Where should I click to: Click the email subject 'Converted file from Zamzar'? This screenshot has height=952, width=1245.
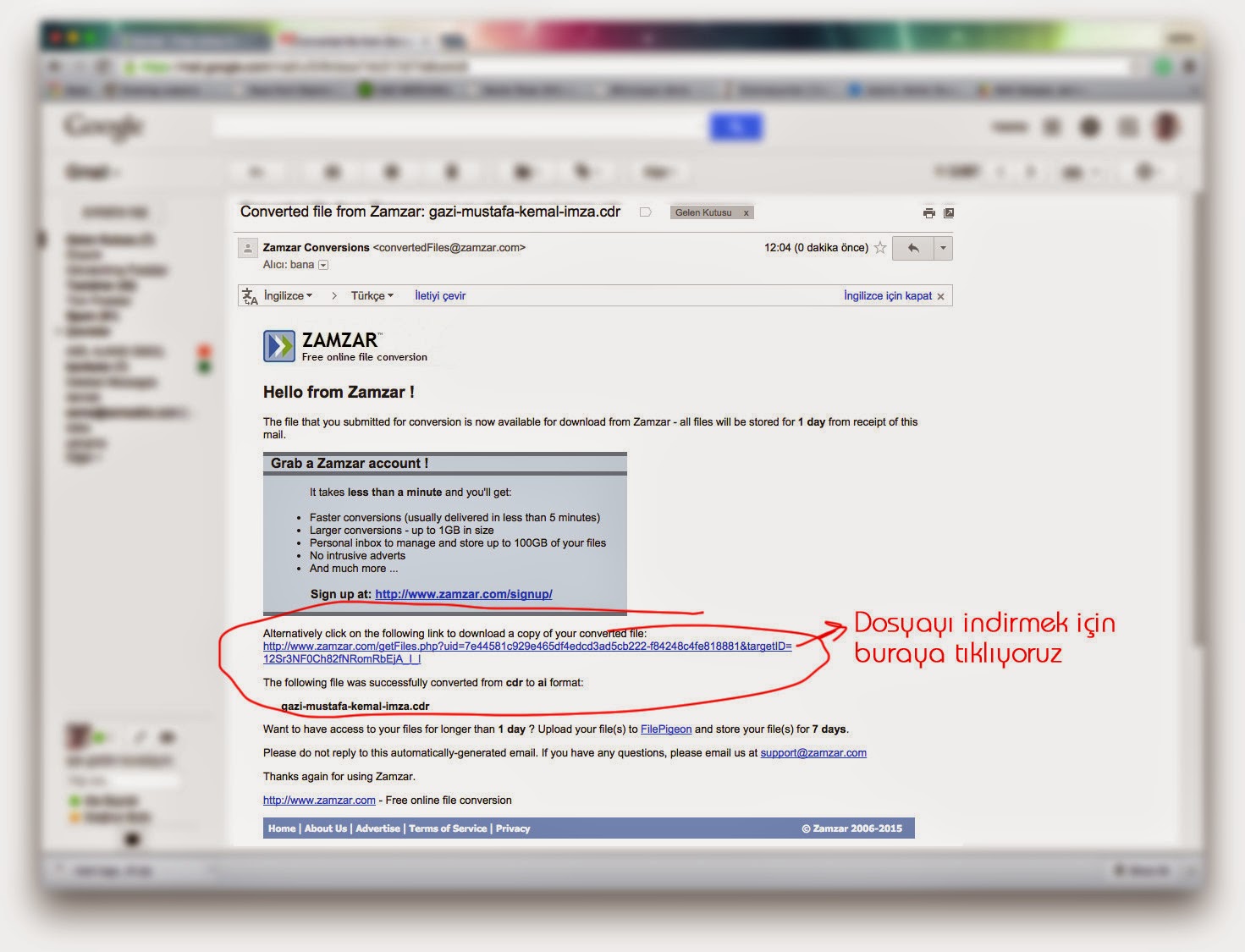(x=430, y=212)
